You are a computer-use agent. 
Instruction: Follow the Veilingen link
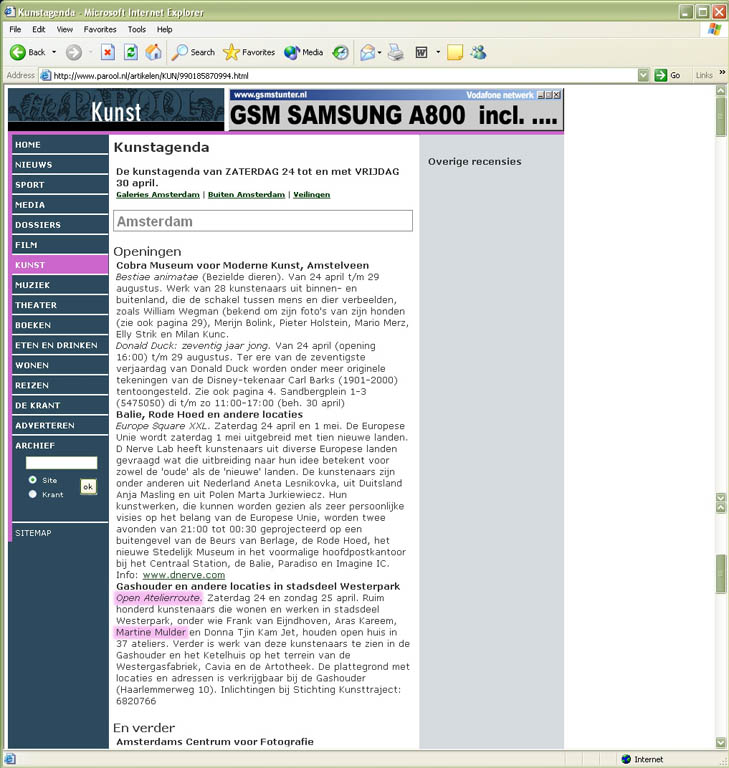[312, 194]
